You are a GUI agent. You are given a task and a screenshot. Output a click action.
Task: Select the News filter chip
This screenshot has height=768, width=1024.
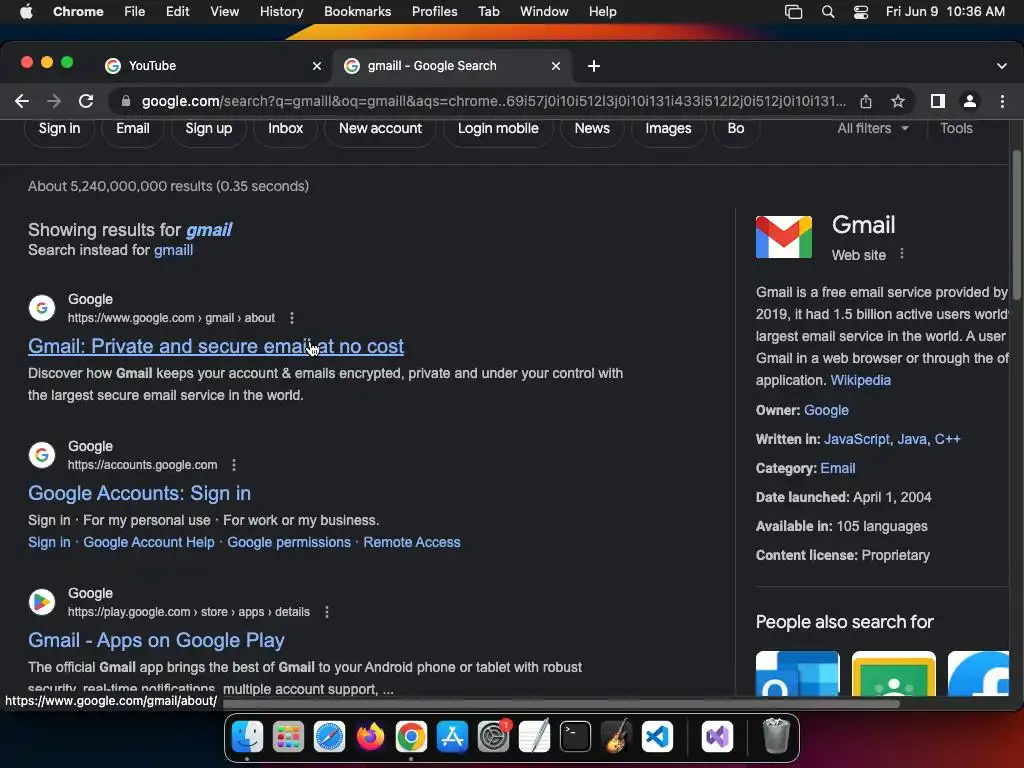click(592, 128)
